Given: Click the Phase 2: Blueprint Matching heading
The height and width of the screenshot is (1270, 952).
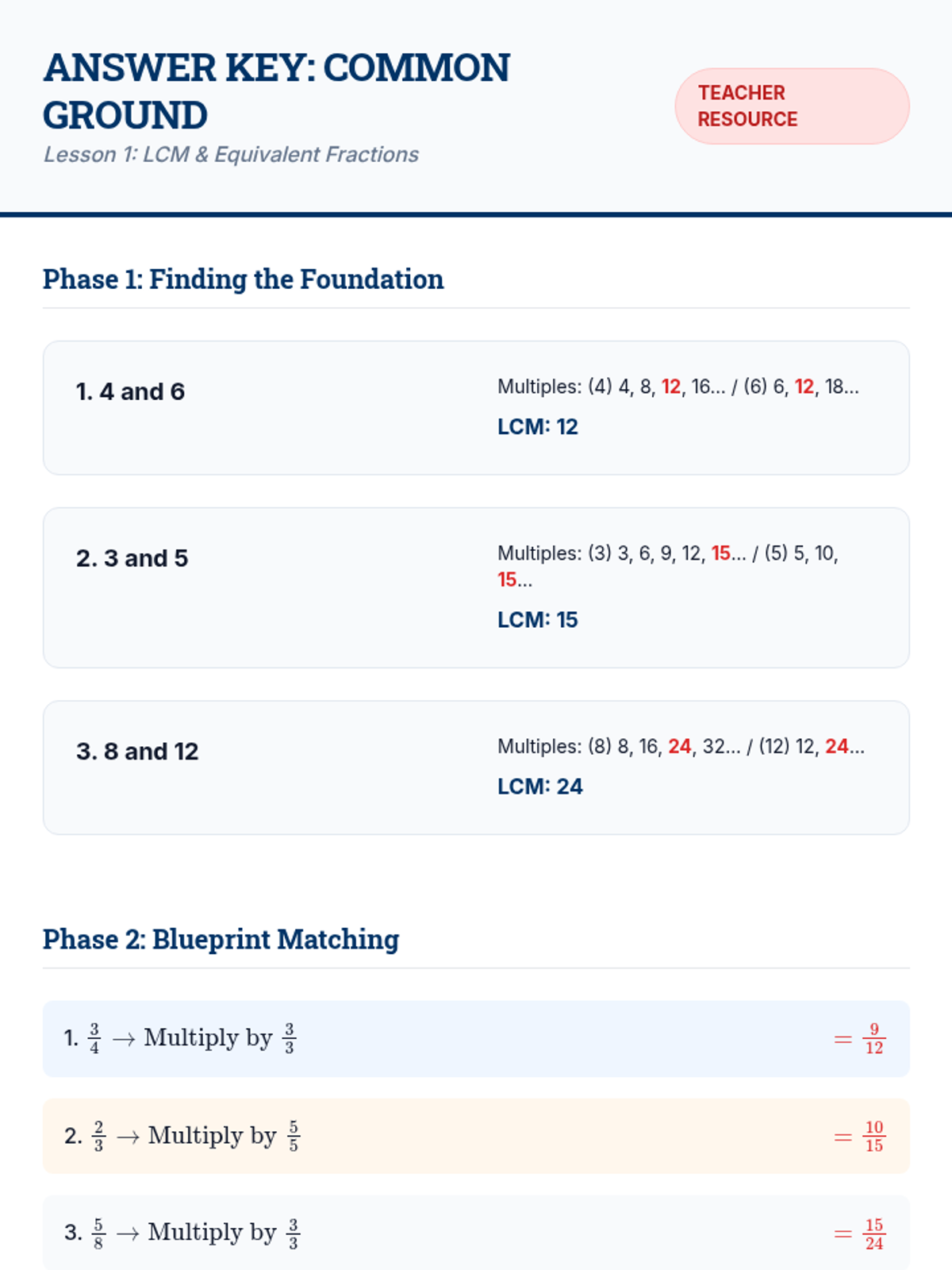Looking at the screenshot, I should 221,939.
